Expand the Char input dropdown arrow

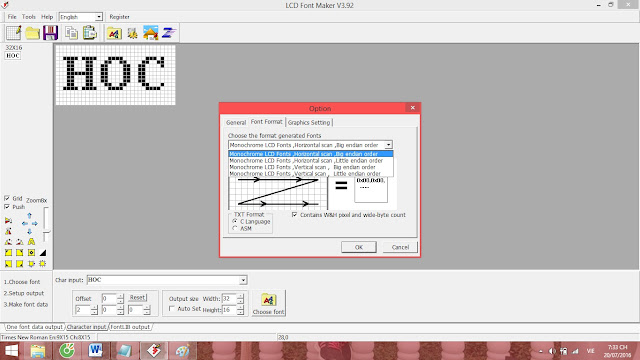[x=243, y=280]
